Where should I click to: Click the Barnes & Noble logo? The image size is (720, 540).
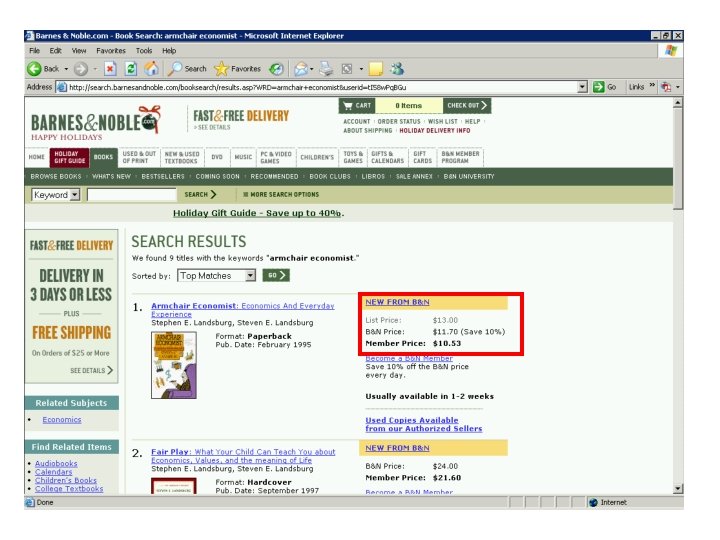96,123
